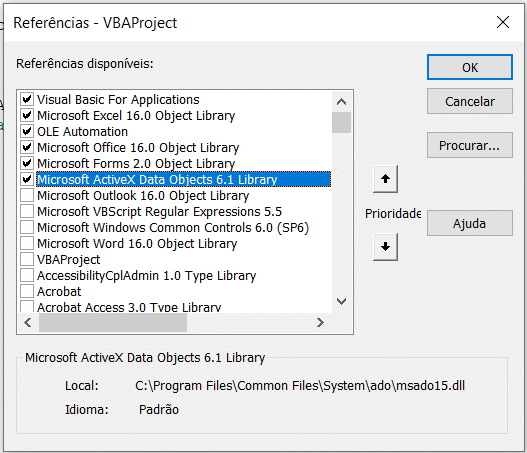Image resolution: width=527 pixels, height=453 pixels.
Task: Uncheck Microsoft ActiveX Data Objects 6.1 Library
Action: click(27, 179)
